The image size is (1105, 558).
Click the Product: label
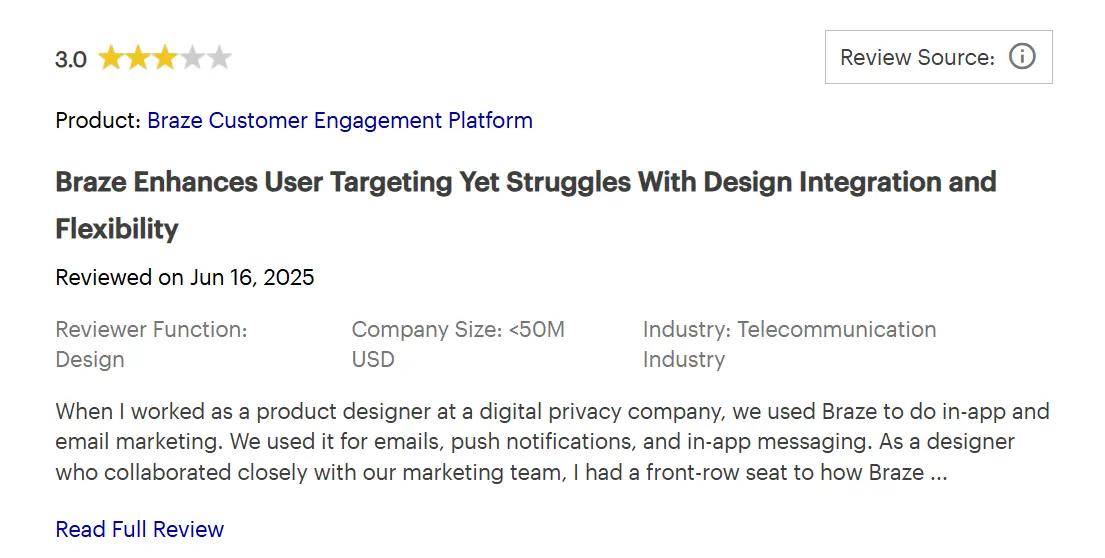click(98, 121)
